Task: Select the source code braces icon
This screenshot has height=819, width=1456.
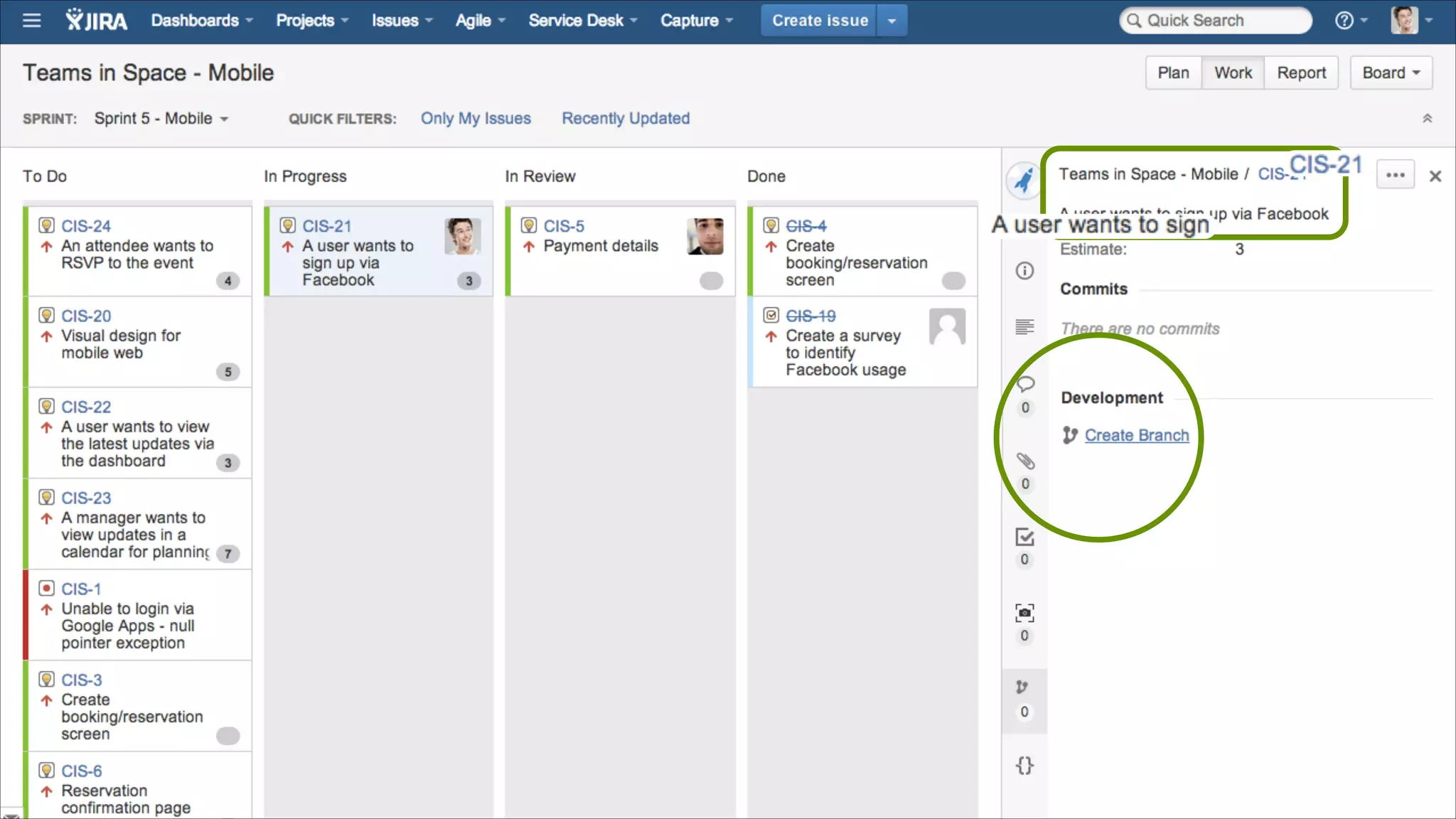Action: [1024, 766]
